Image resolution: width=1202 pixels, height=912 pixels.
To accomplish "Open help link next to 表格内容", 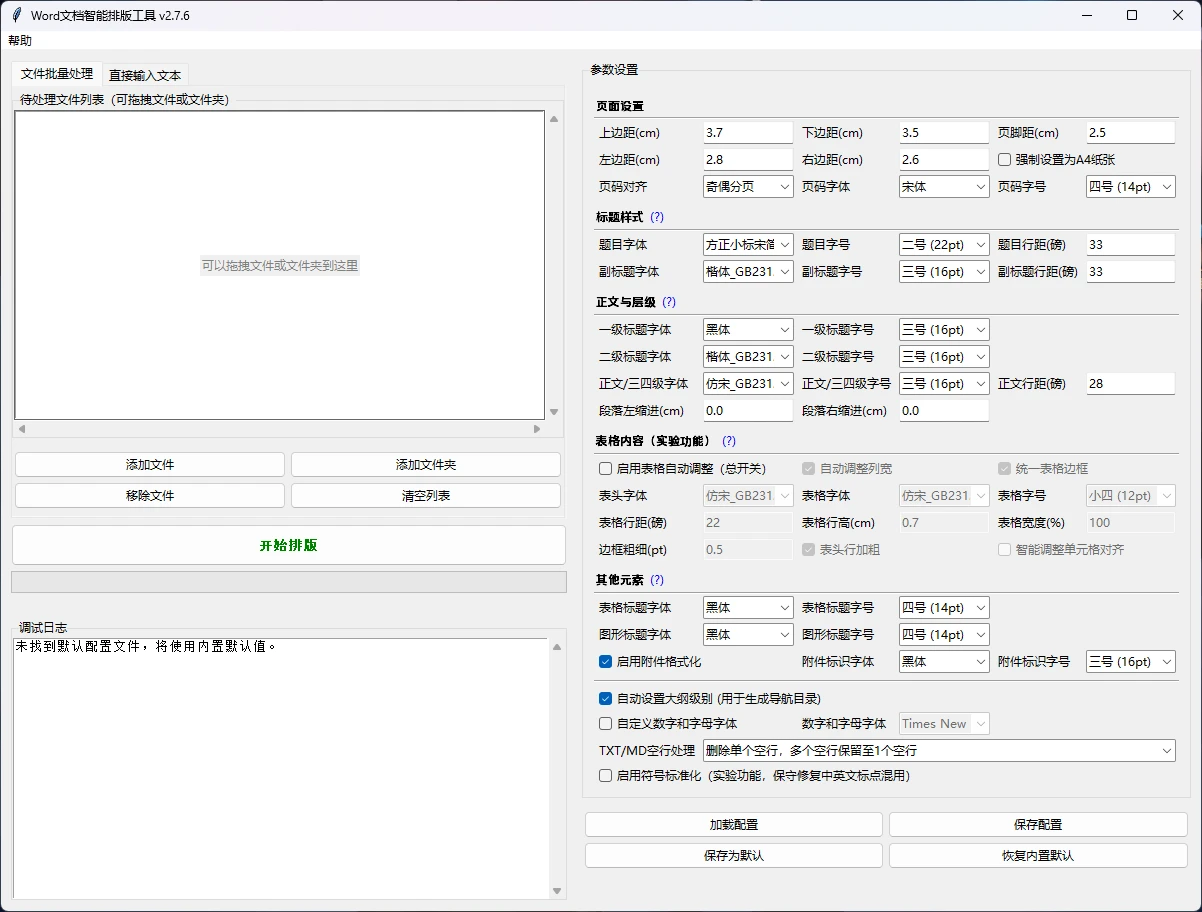I will coord(729,441).
